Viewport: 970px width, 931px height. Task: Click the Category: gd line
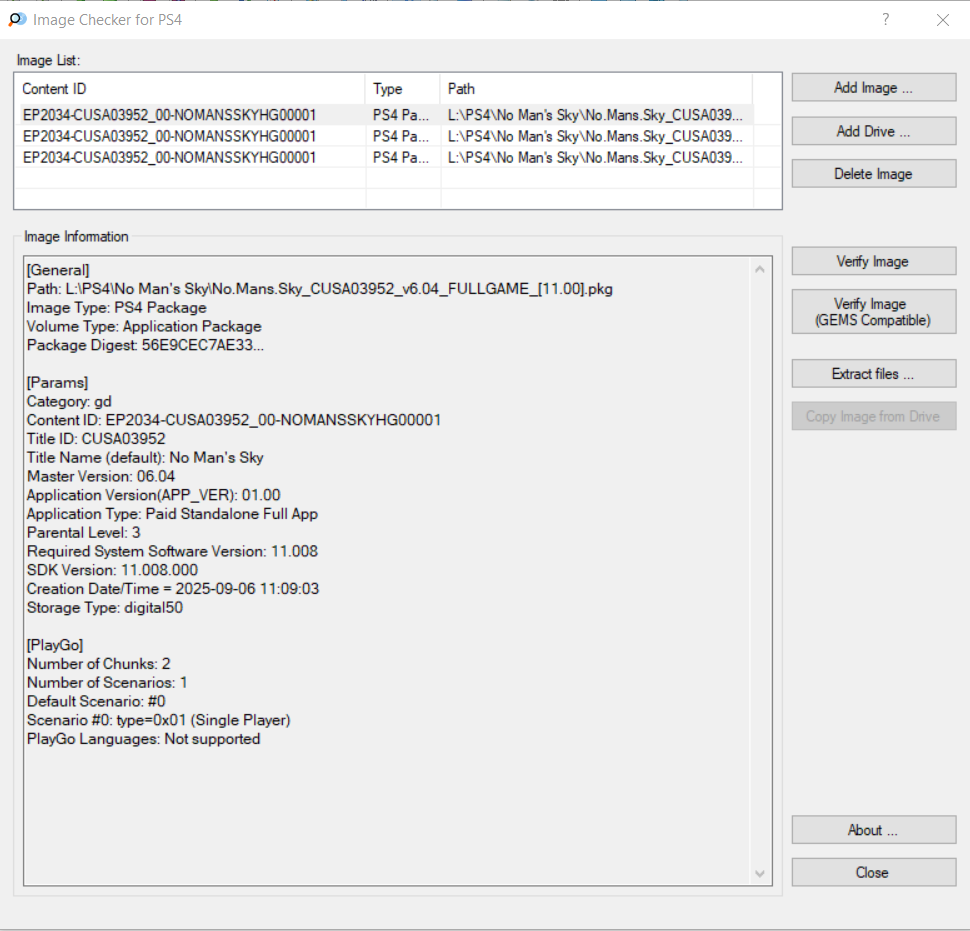point(69,401)
